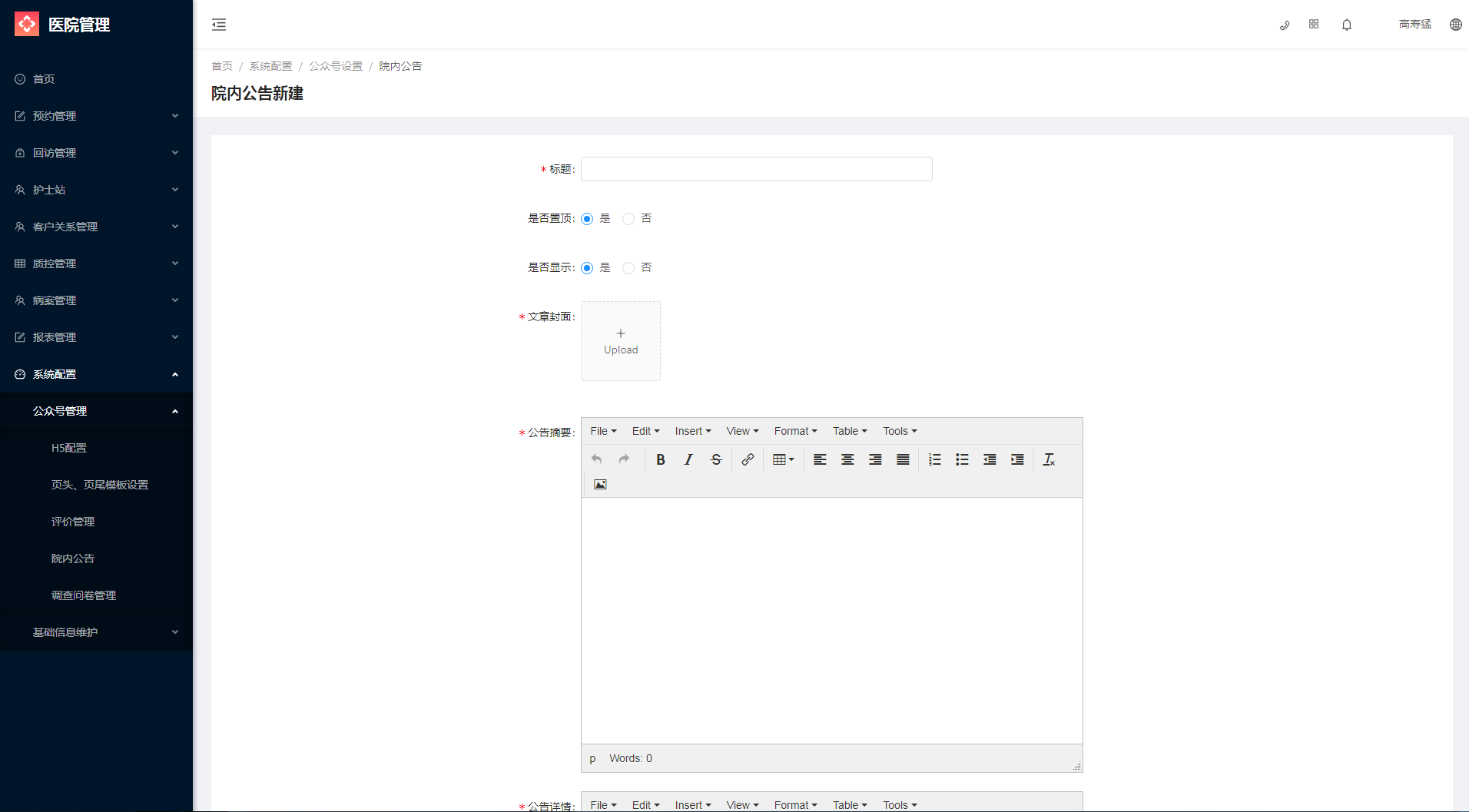The width and height of the screenshot is (1469, 812).
Task: Click the phone icon in the top bar
Action: [1284, 25]
